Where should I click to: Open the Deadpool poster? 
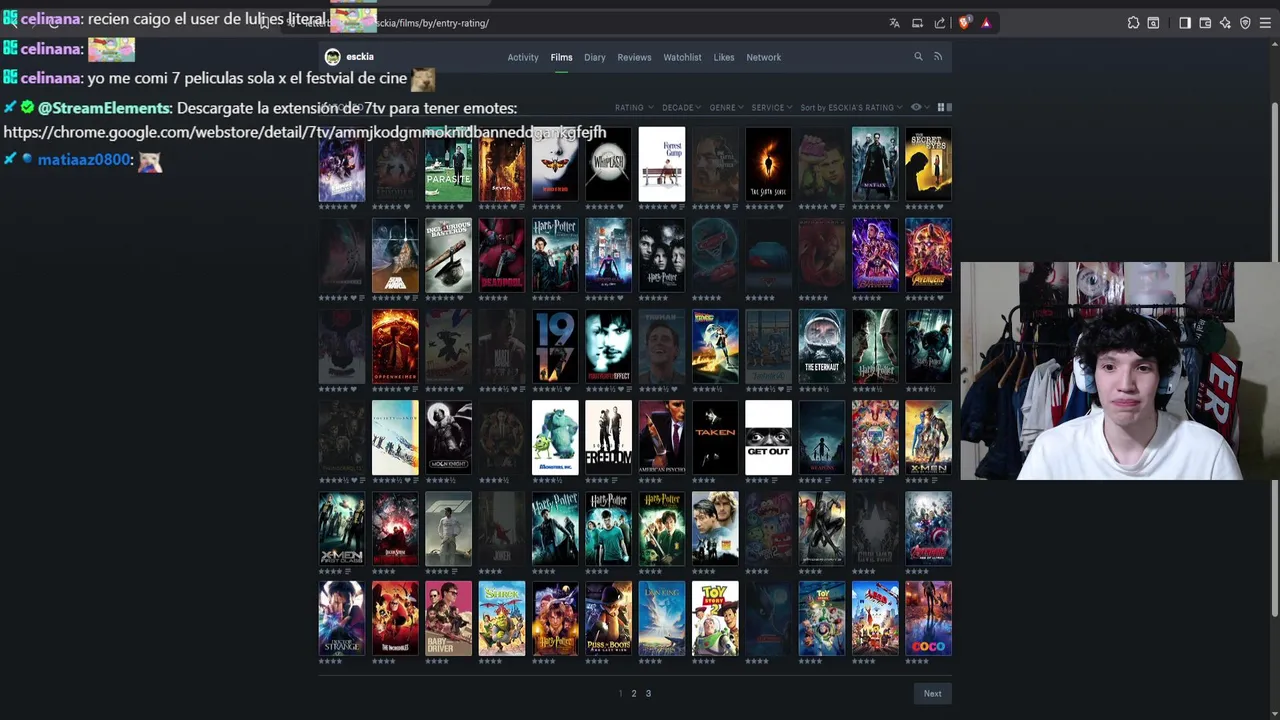point(502,255)
